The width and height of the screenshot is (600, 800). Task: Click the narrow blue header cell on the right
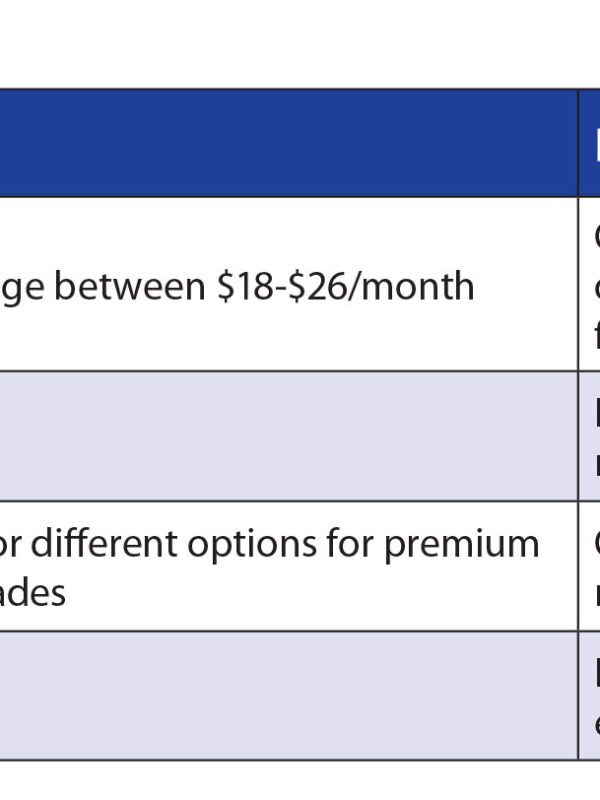[x=590, y=143]
